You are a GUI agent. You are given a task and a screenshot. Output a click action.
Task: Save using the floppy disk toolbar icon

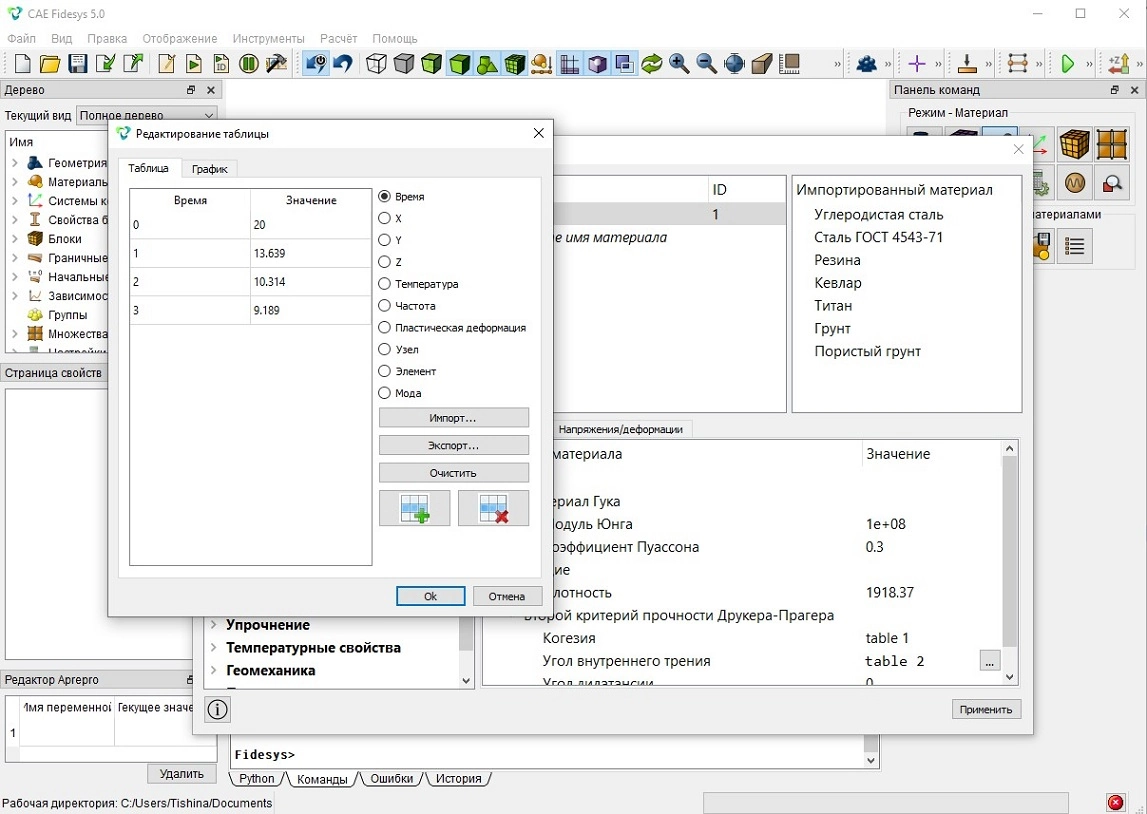78,64
